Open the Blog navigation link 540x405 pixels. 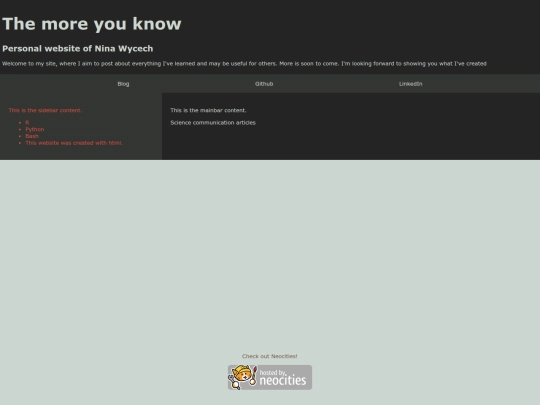[x=123, y=84]
